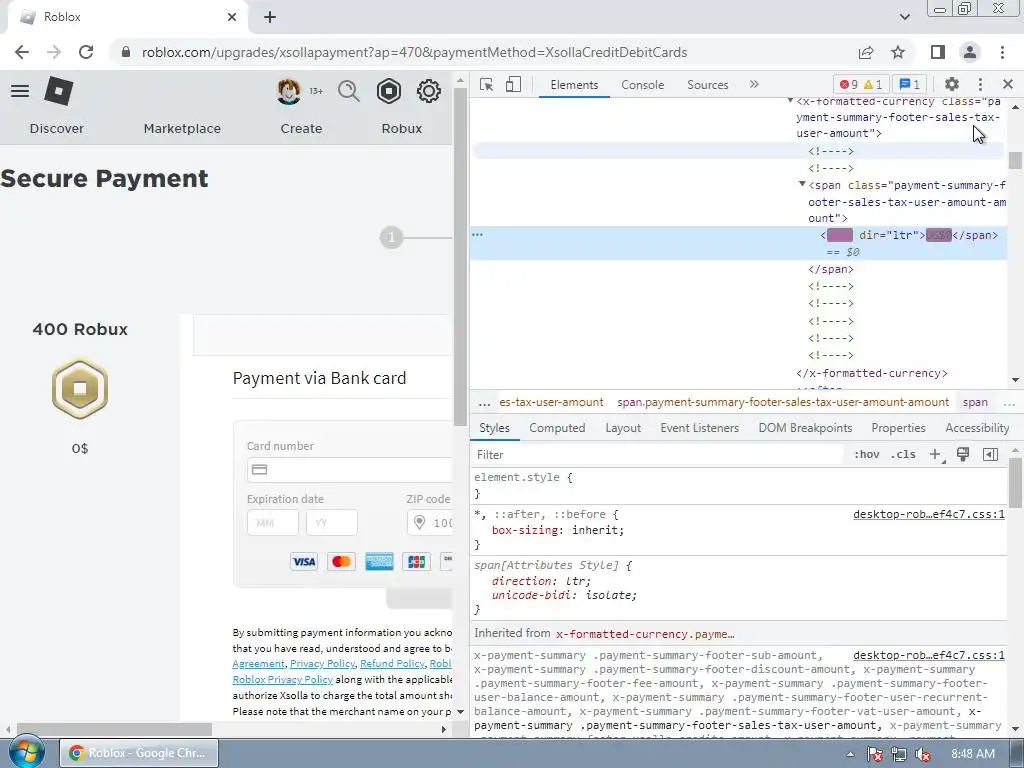Open the tab search dropdown chevron
The height and width of the screenshot is (768, 1024).
click(904, 17)
